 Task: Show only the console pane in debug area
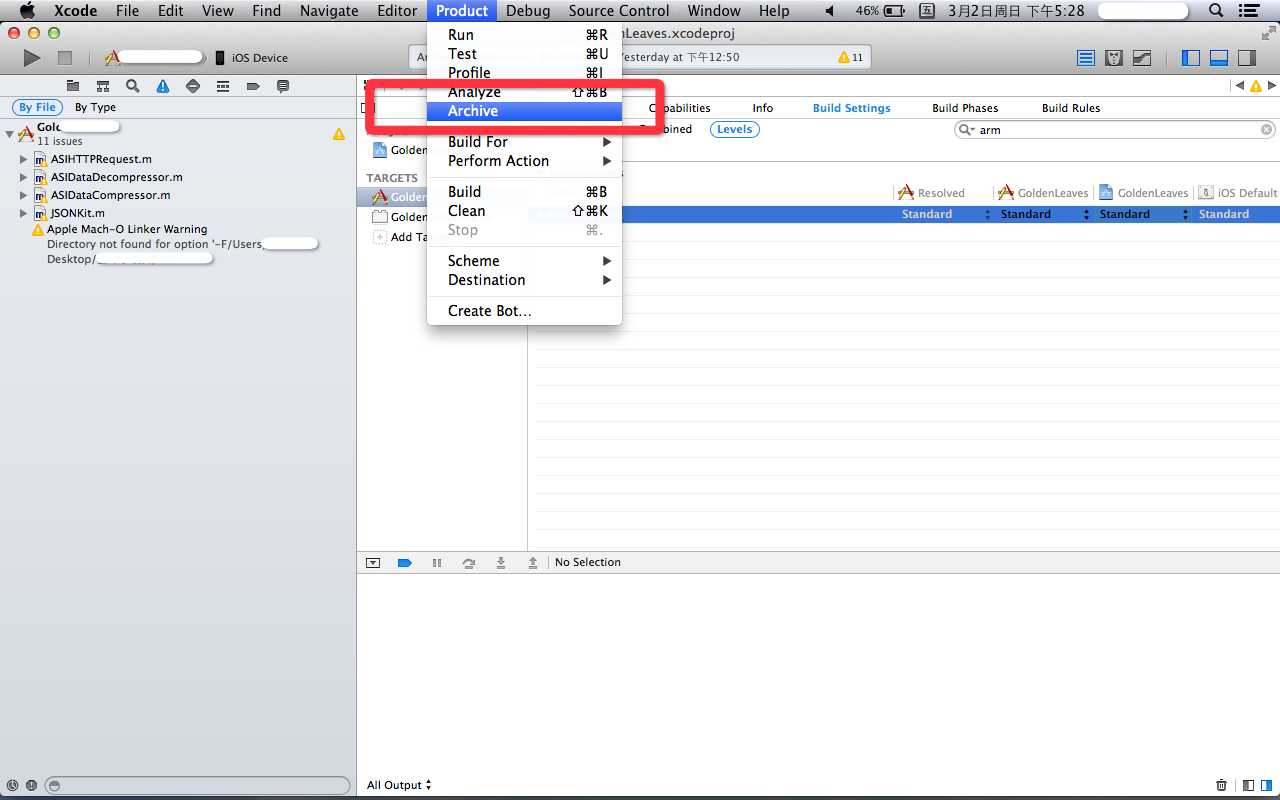pos(1266,786)
